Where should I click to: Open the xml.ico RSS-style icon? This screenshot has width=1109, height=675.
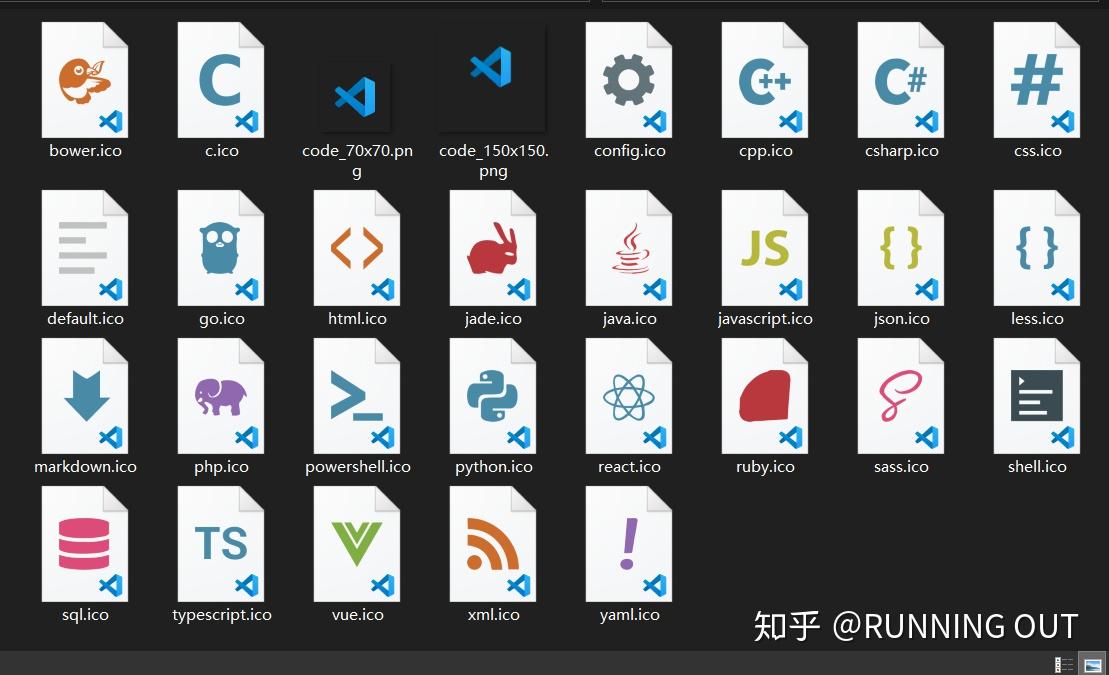pyautogui.click(x=493, y=542)
